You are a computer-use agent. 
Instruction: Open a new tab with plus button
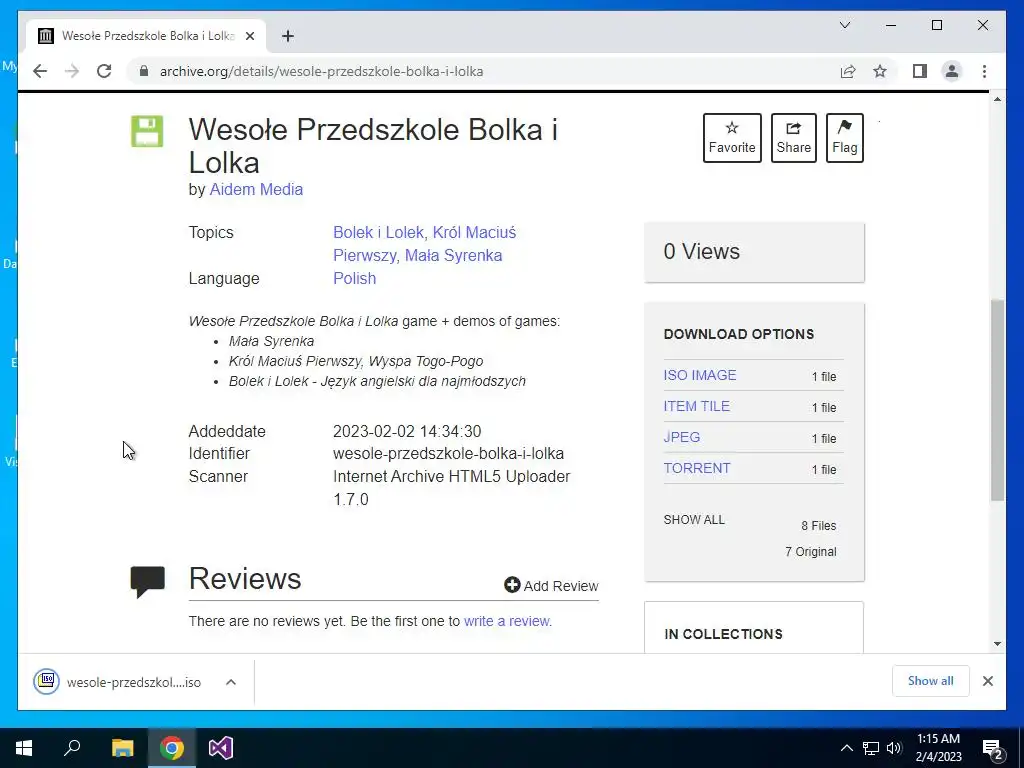pos(288,36)
